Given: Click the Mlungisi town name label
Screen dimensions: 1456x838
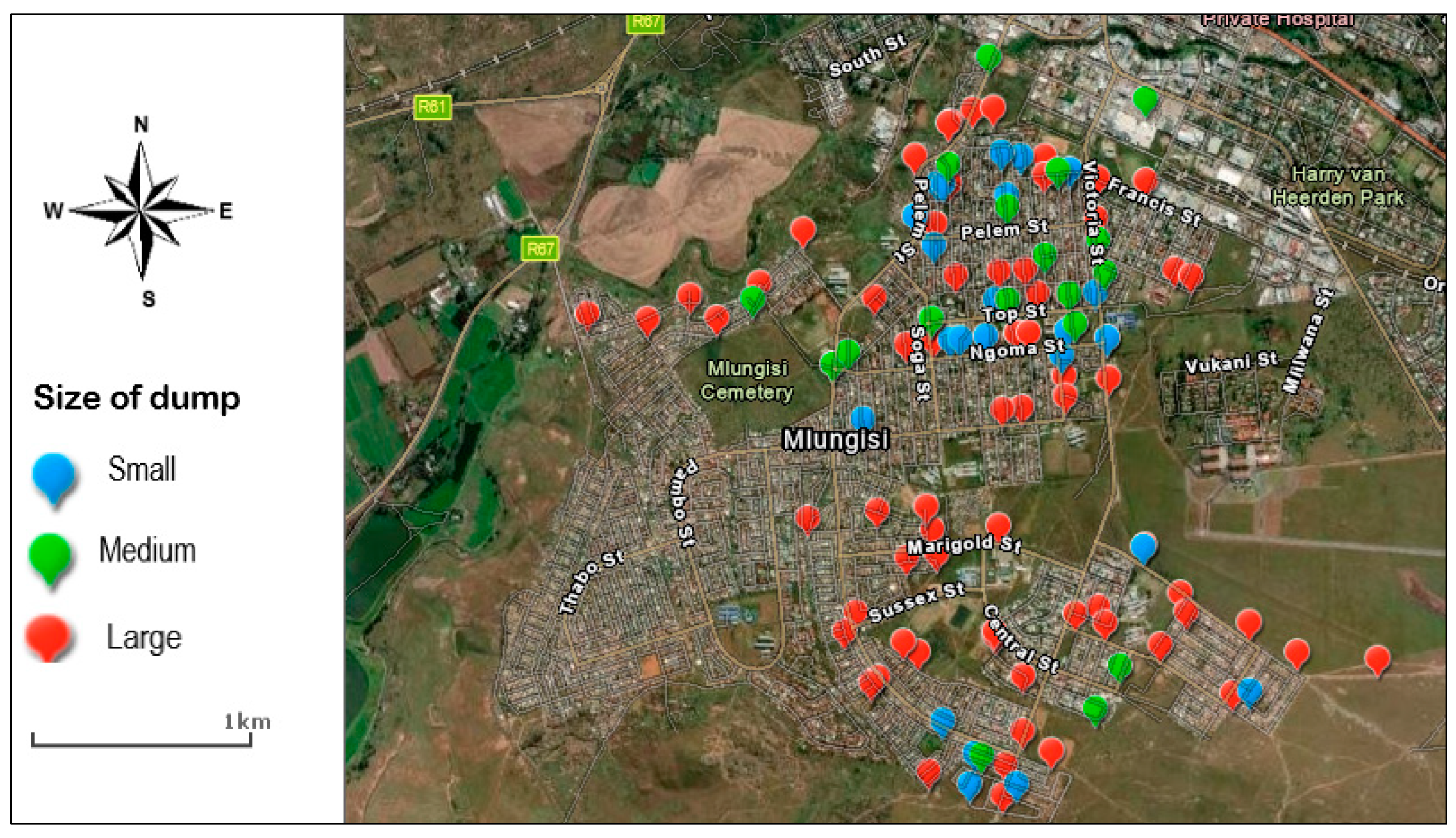Looking at the screenshot, I should (836, 440).
